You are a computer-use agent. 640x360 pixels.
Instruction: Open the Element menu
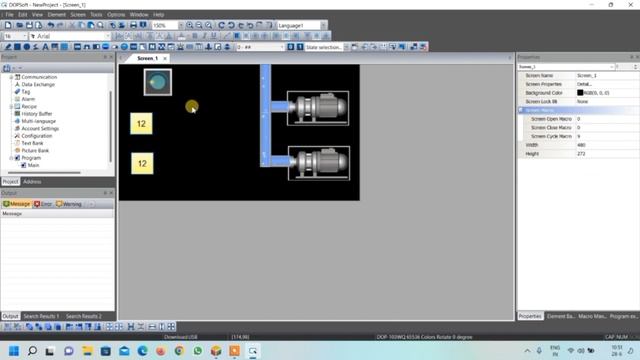(x=56, y=15)
